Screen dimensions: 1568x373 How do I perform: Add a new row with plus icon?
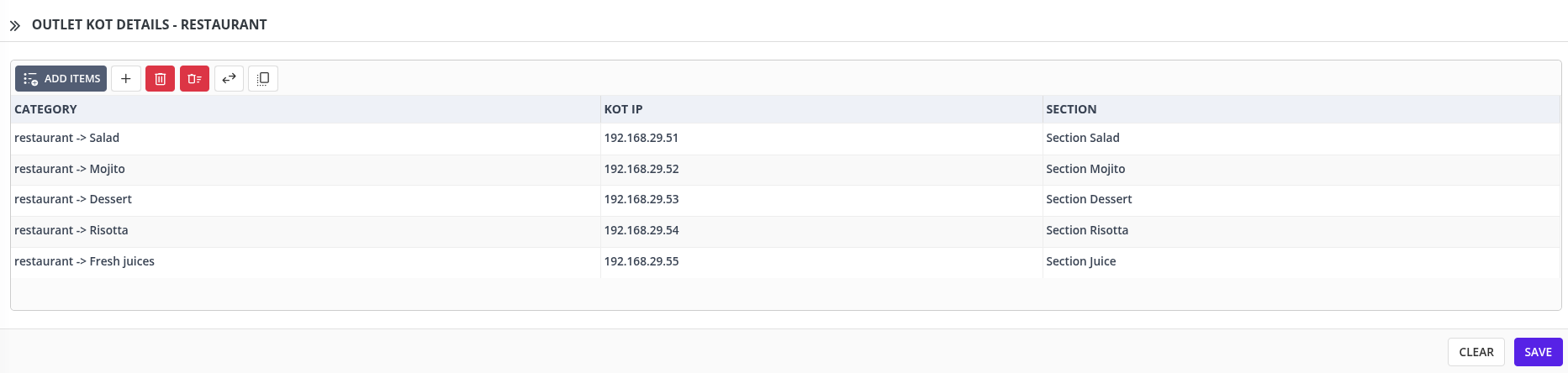(x=126, y=79)
